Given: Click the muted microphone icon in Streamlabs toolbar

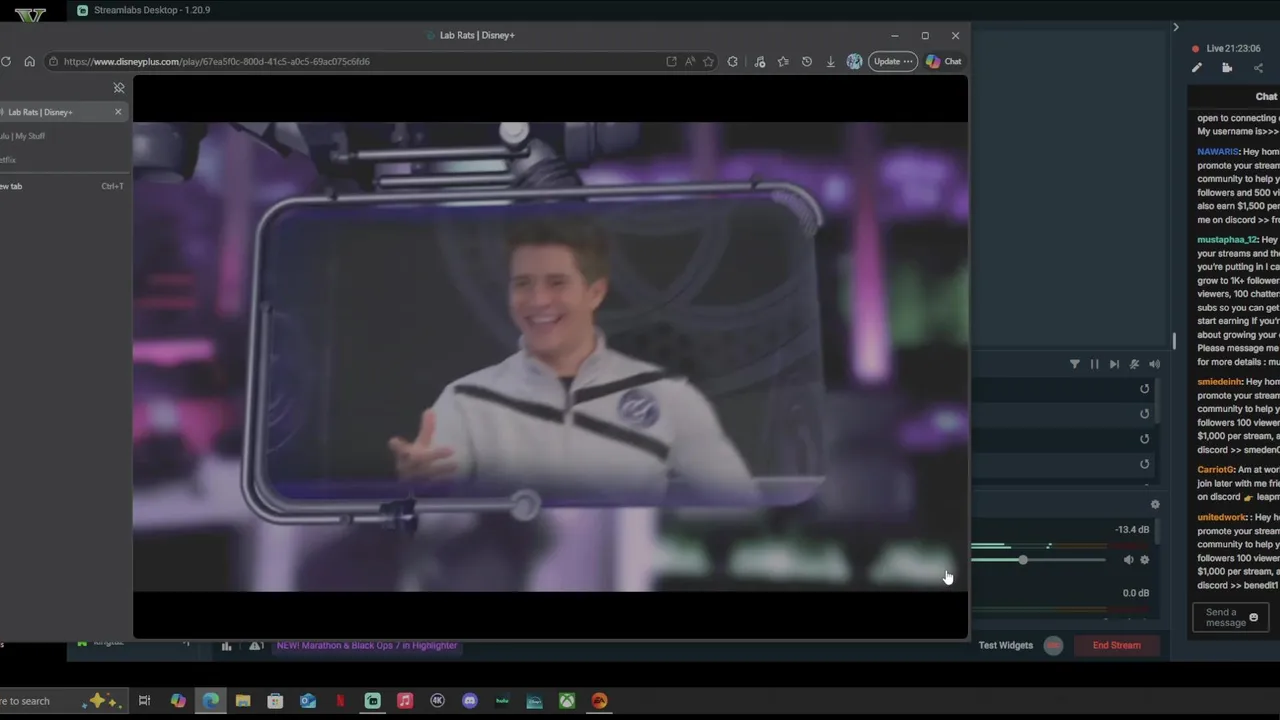Looking at the screenshot, I should point(1134,364).
